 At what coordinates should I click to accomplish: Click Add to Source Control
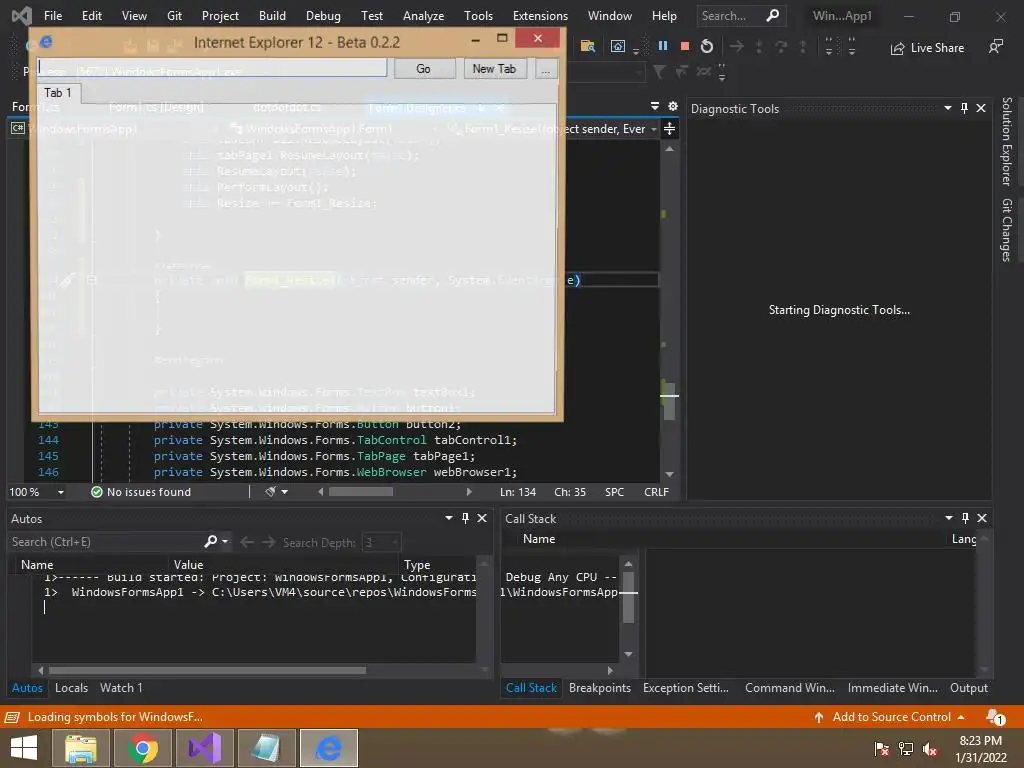pos(891,717)
